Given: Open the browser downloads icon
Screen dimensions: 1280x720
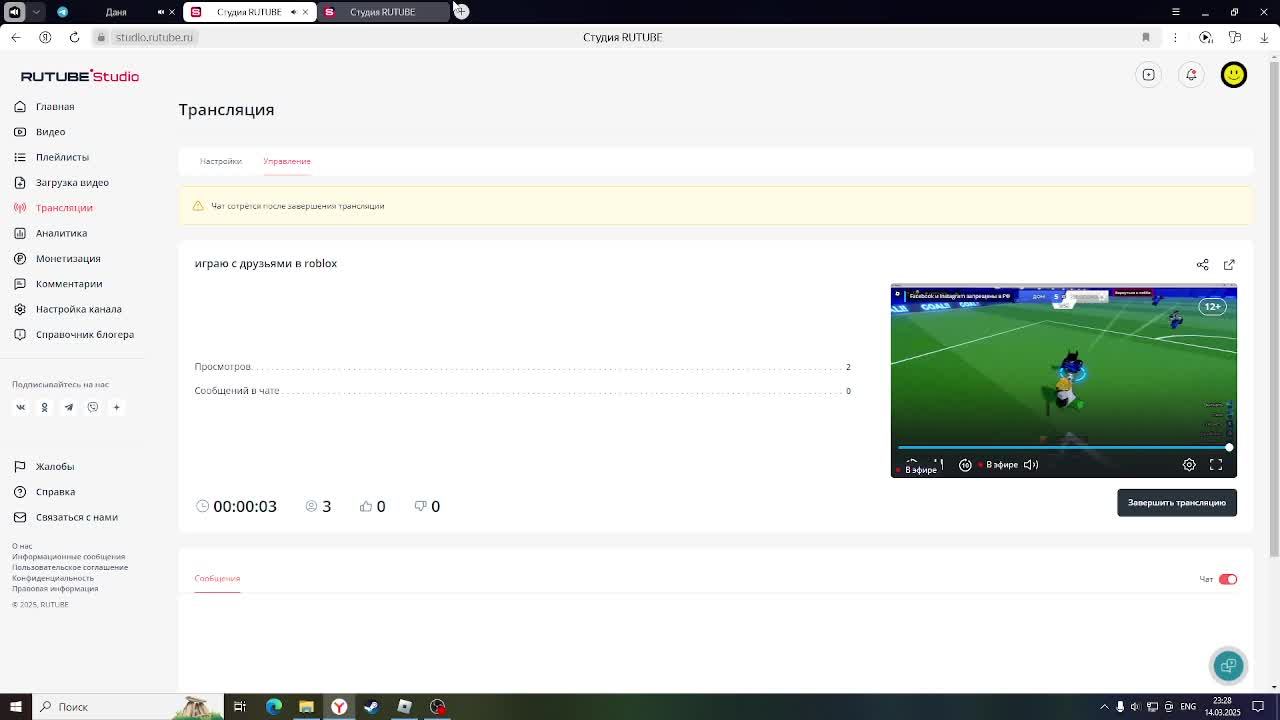Looking at the screenshot, I should click(x=1264, y=37).
